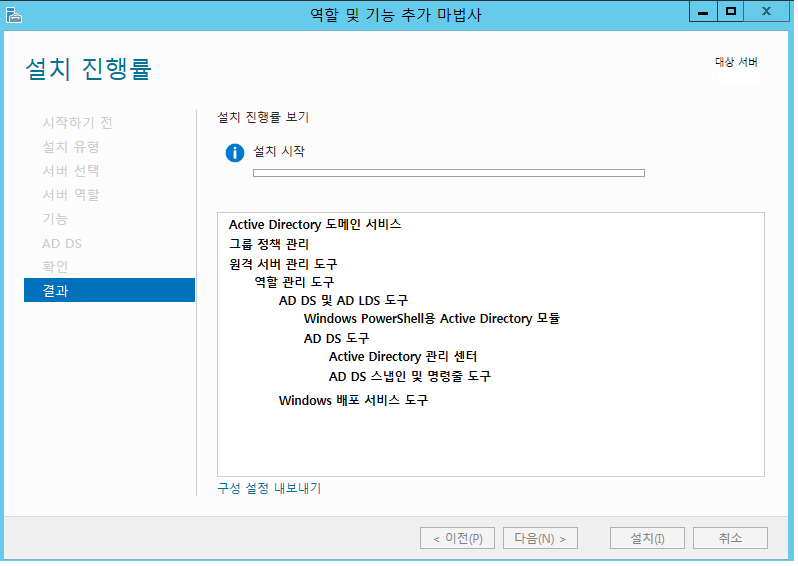The height and width of the screenshot is (566, 798).
Task: Click the 설치 진행률 보기 label
Action: tap(263, 117)
